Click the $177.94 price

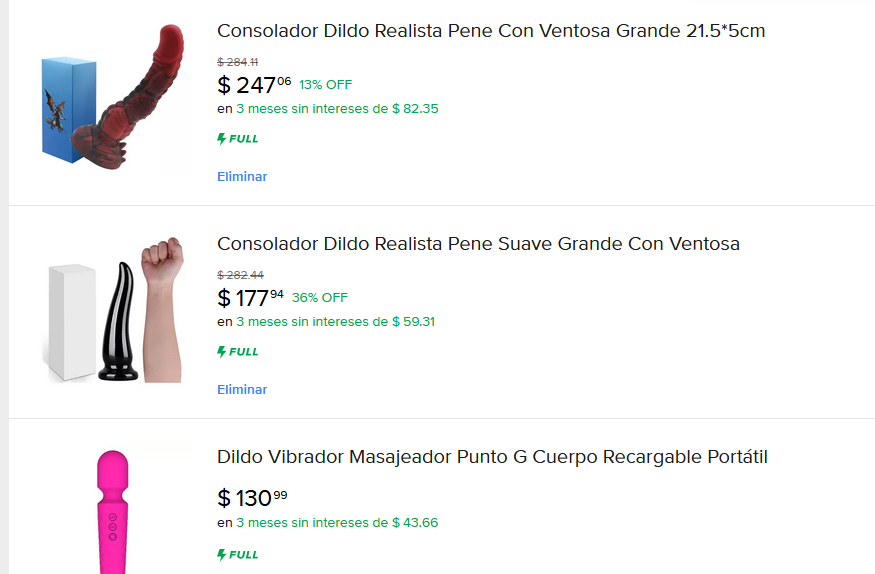tap(250, 298)
